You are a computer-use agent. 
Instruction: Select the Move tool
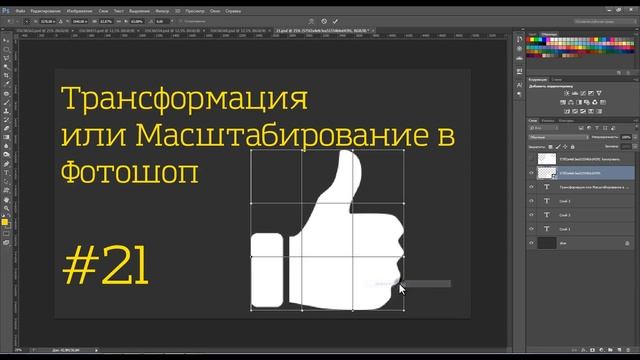point(6,41)
